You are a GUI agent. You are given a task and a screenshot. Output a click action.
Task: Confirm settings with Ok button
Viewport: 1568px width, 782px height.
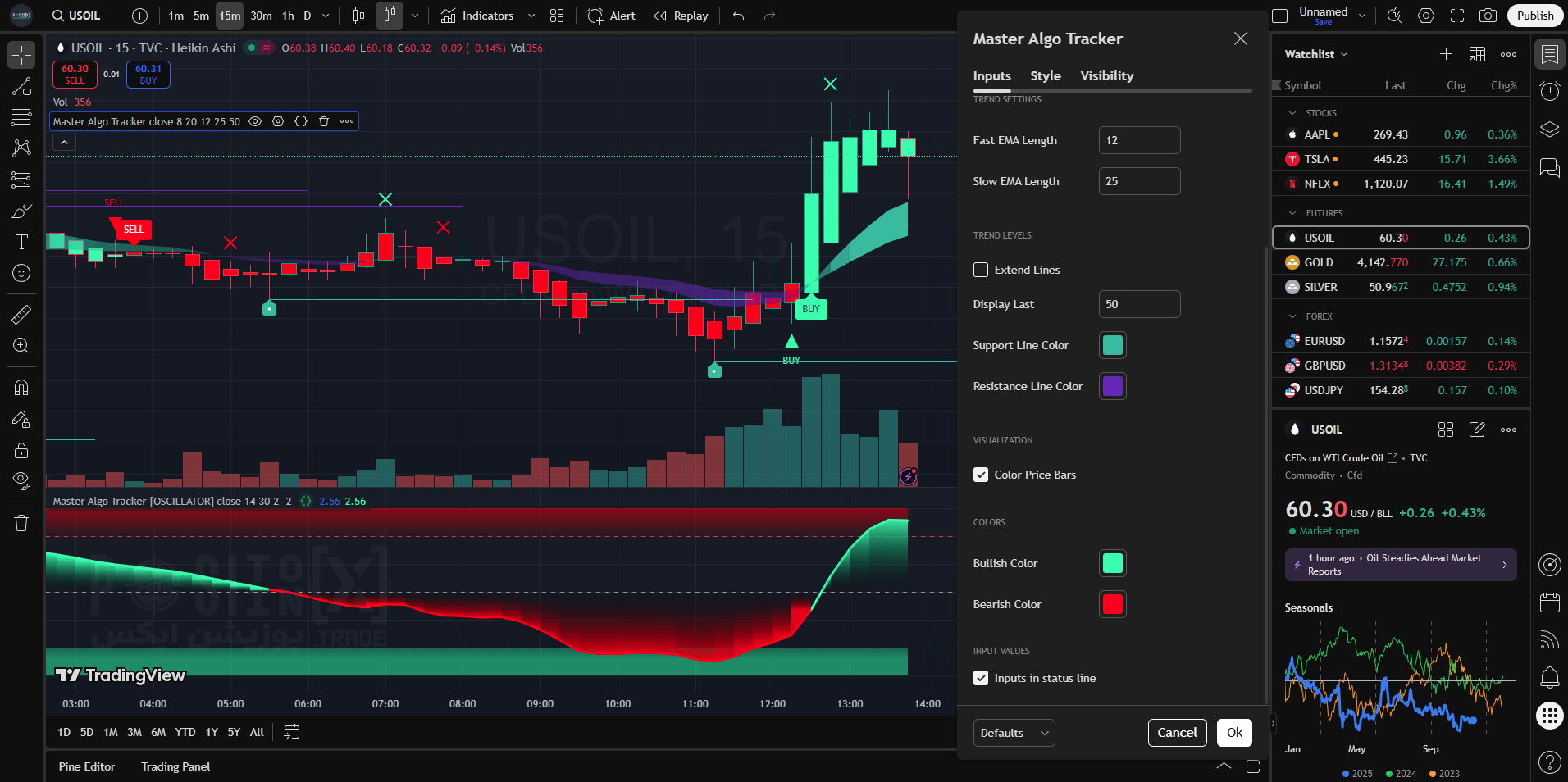click(x=1234, y=733)
